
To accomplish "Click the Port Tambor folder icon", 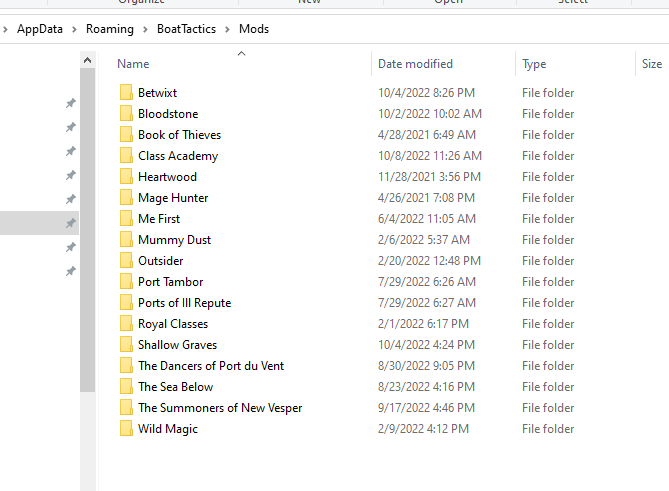I will [126, 282].
